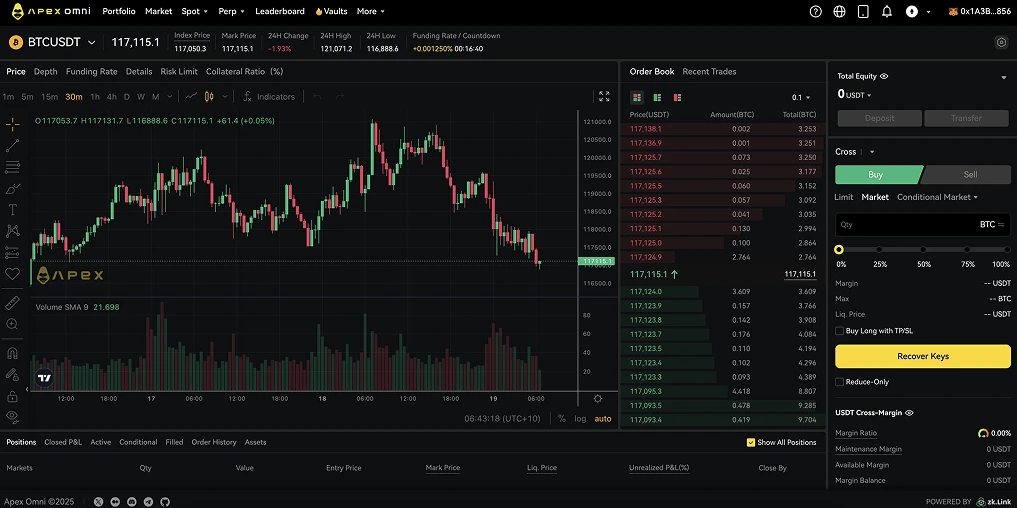
Task: Uncheck Show All Positions
Action: [x=751, y=442]
